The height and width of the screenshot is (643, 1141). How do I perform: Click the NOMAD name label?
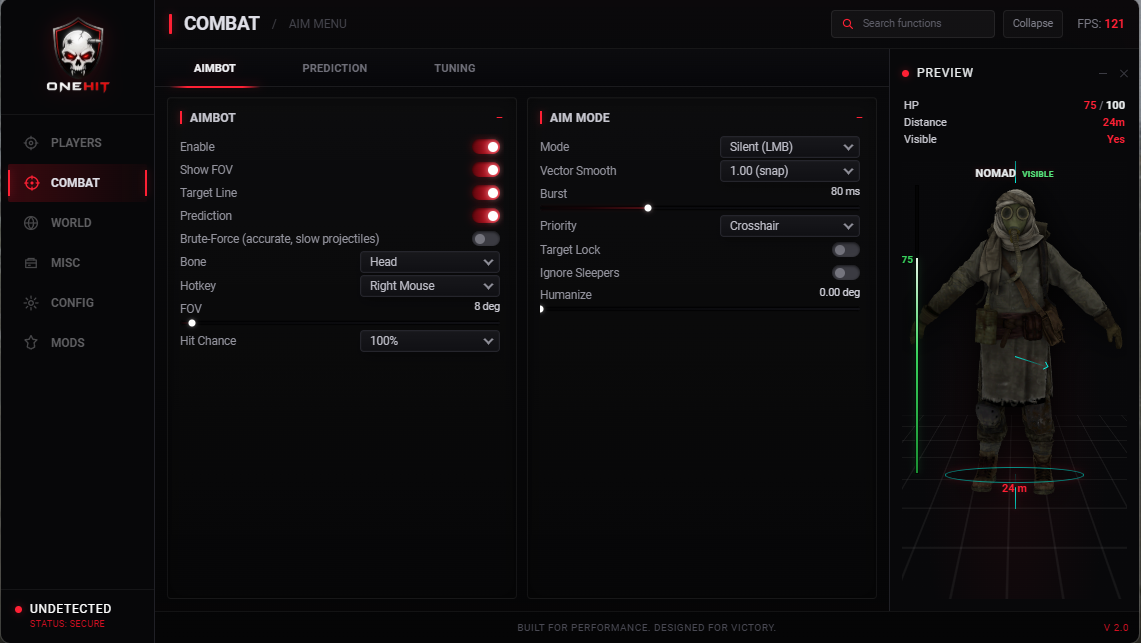tap(995, 174)
